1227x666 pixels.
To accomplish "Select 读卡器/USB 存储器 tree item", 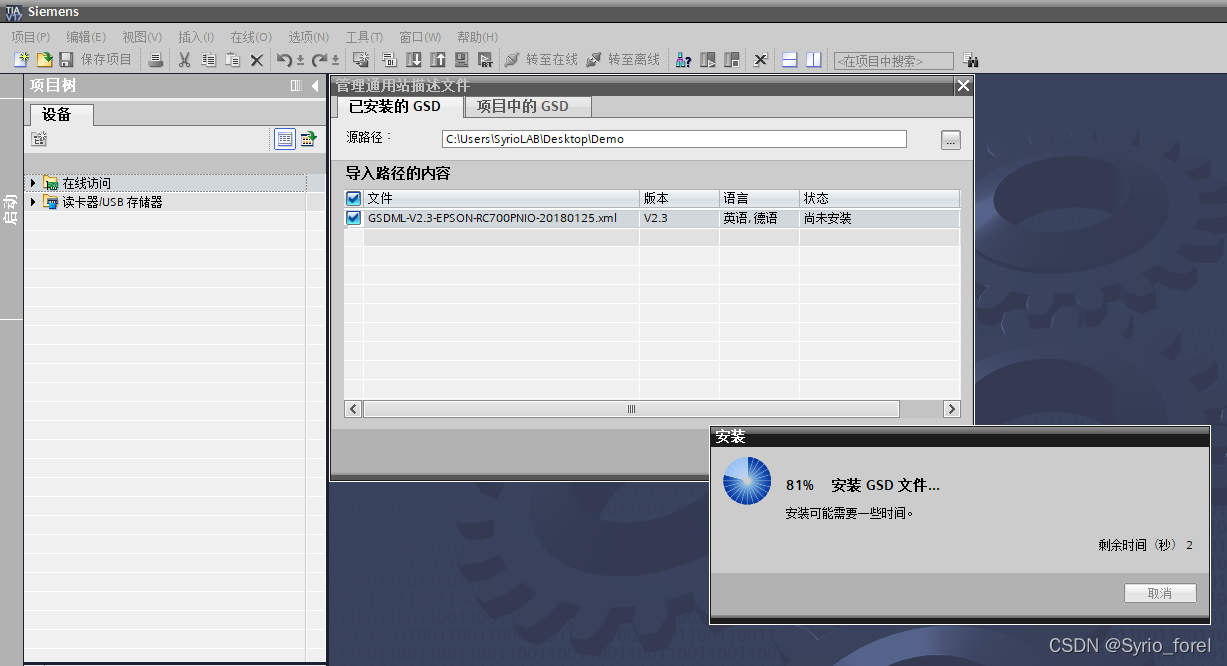I will pyautogui.click(x=112, y=202).
